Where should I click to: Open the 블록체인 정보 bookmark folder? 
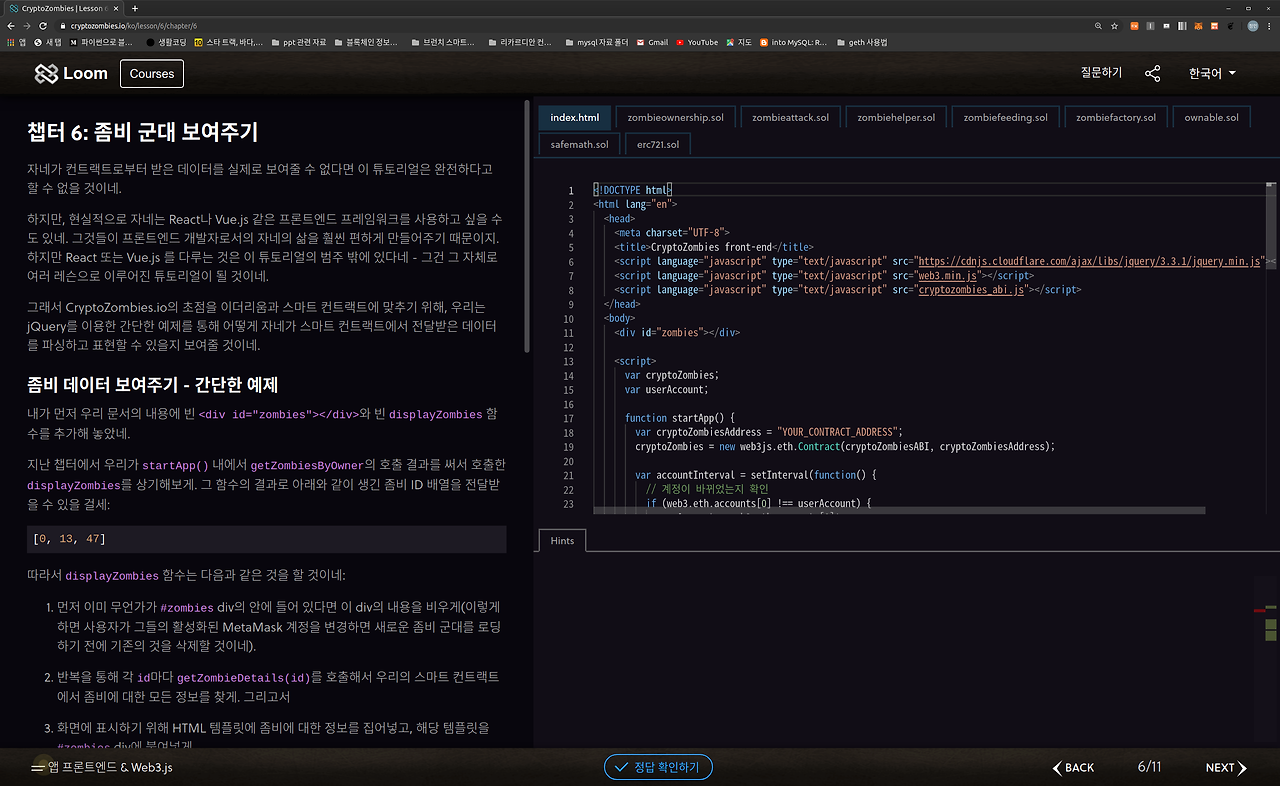click(x=365, y=42)
